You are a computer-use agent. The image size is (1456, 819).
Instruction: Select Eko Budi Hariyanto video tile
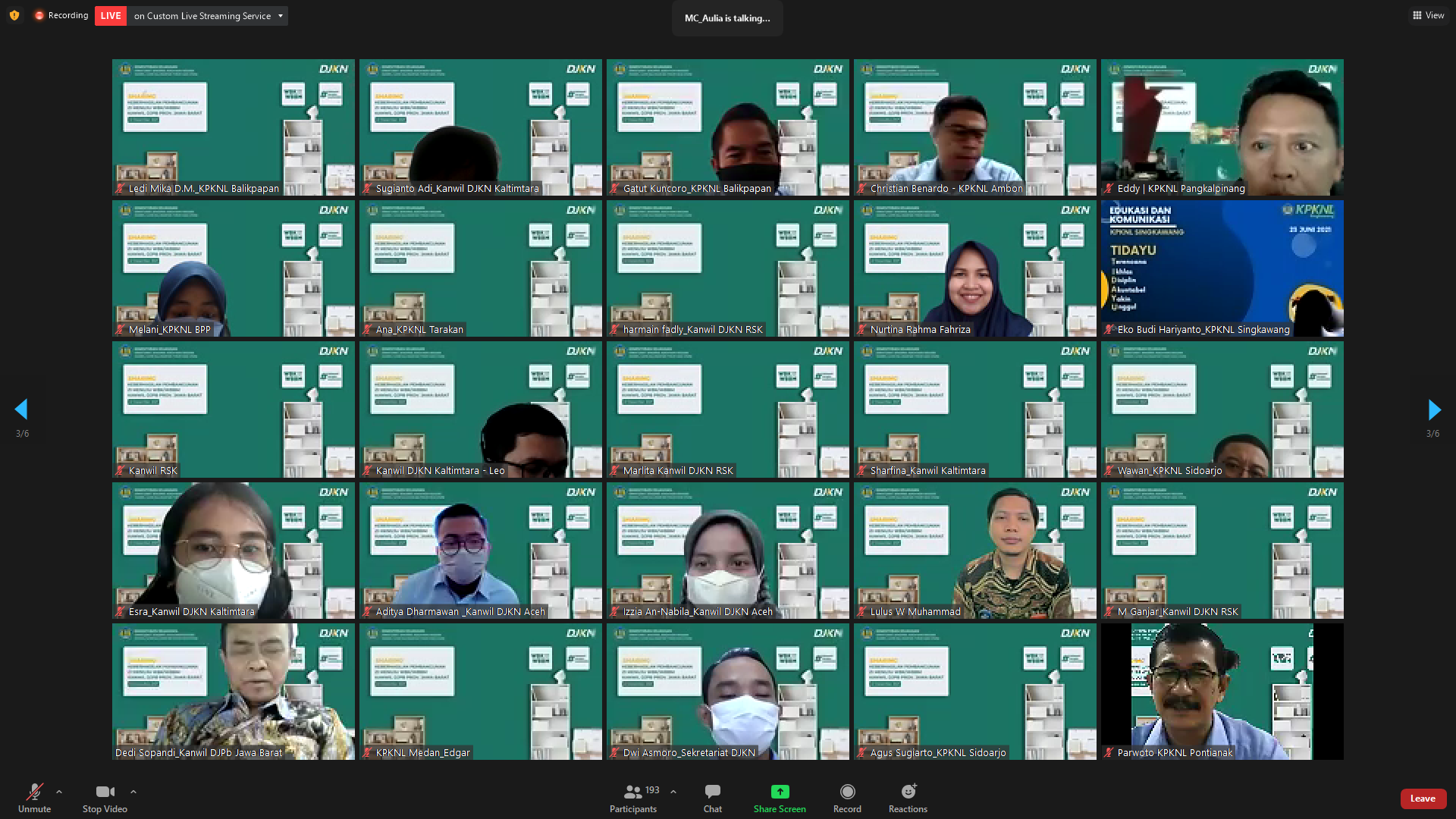[1222, 268]
